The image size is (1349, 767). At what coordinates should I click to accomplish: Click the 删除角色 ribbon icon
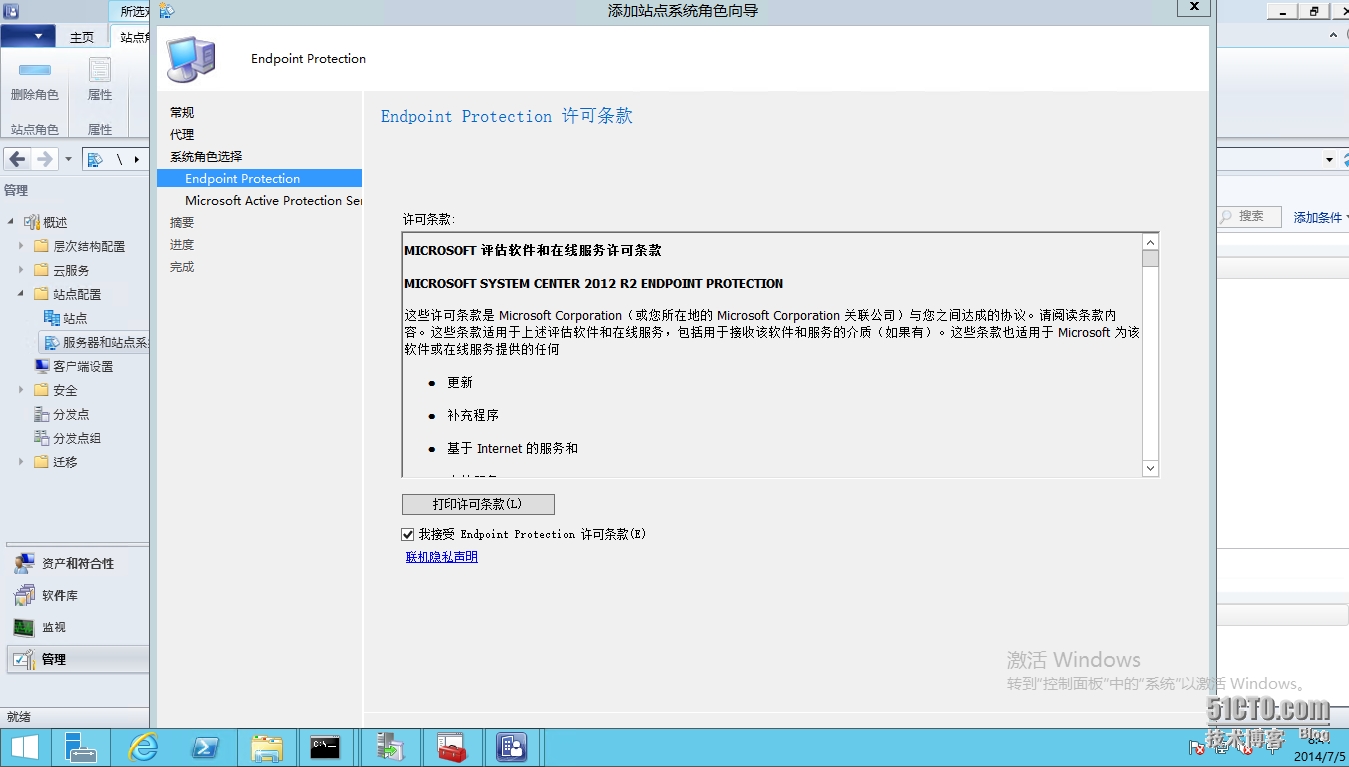35,70
